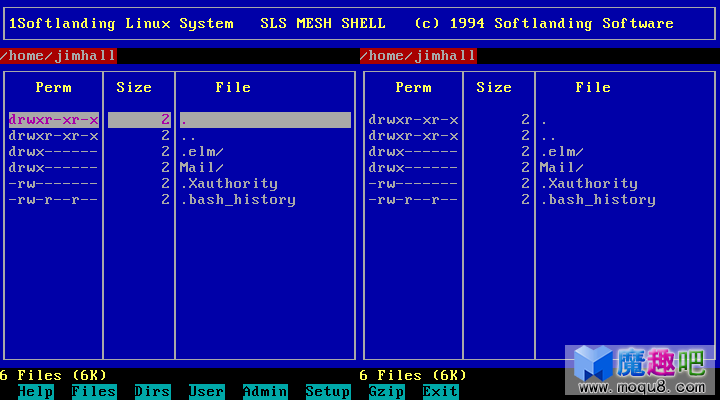
Task: Click the size value of Mail/ in left panel
Action: tap(166, 168)
